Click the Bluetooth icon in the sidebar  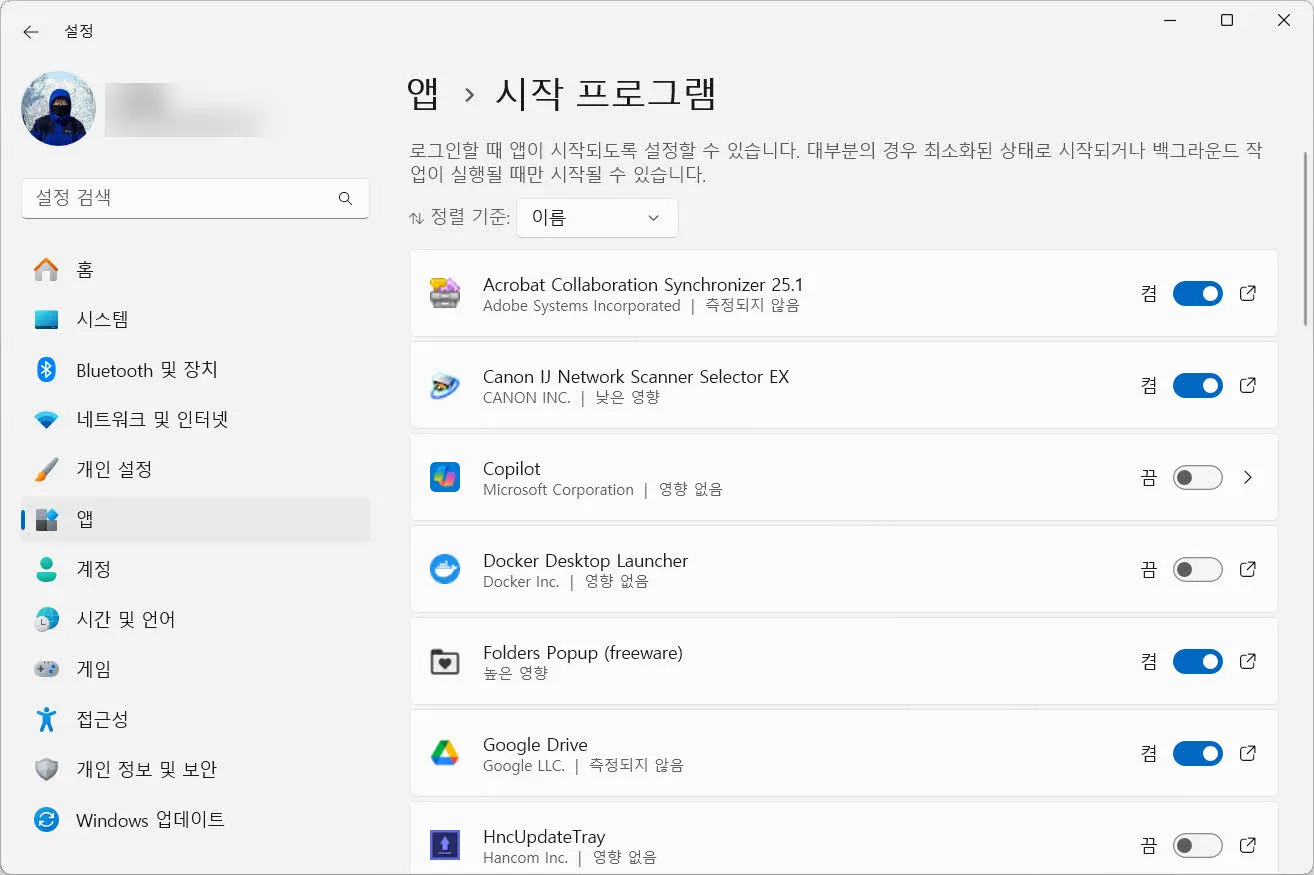coord(46,370)
